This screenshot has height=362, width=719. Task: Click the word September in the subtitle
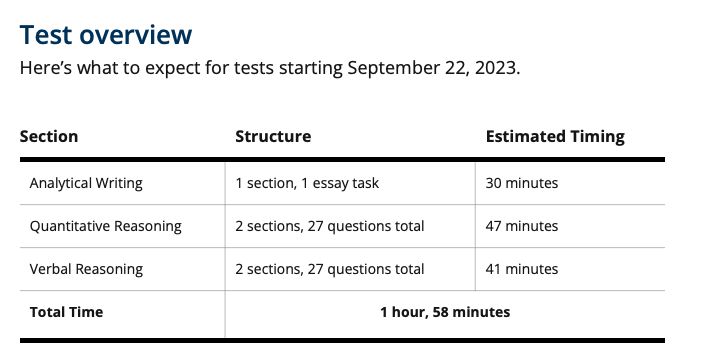(x=393, y=68)
